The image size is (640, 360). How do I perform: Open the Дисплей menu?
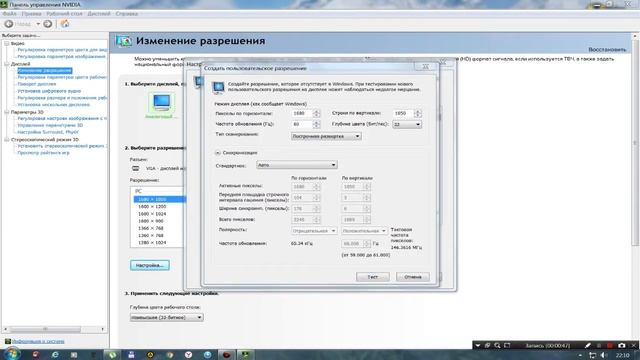pyautogui.click(x=99, y=14)
